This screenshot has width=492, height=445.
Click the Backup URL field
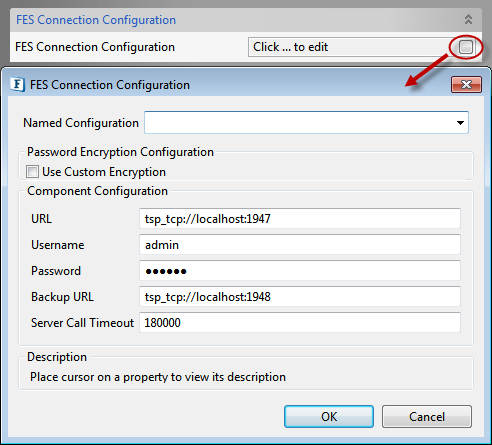(x=300, y=297)
